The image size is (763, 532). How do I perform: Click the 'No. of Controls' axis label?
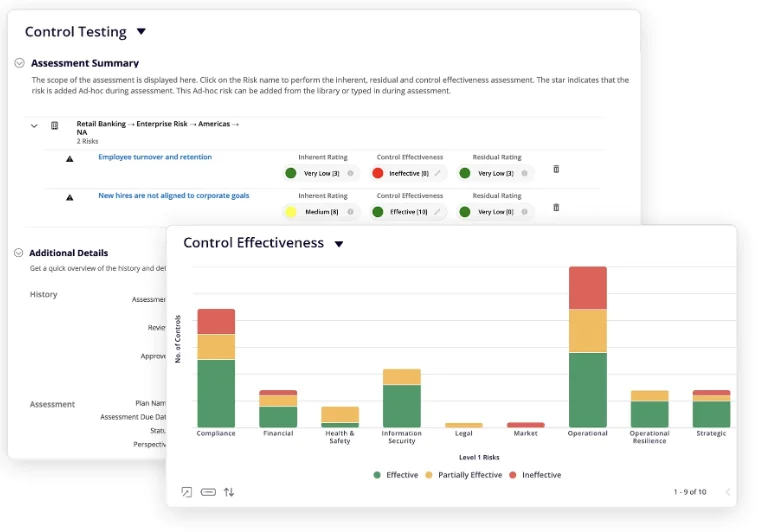178,339
